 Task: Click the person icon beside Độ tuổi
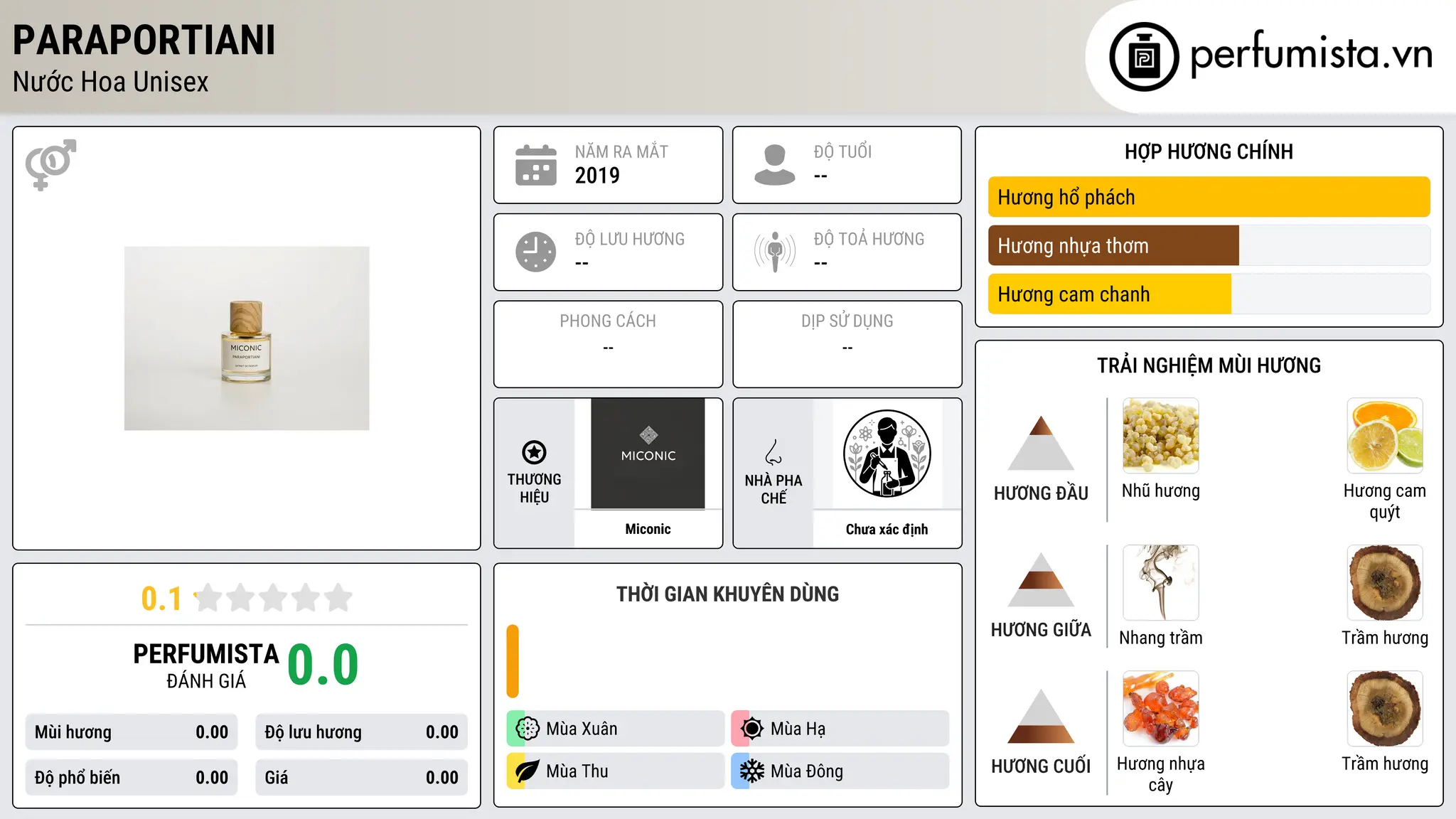pos(775,165)
